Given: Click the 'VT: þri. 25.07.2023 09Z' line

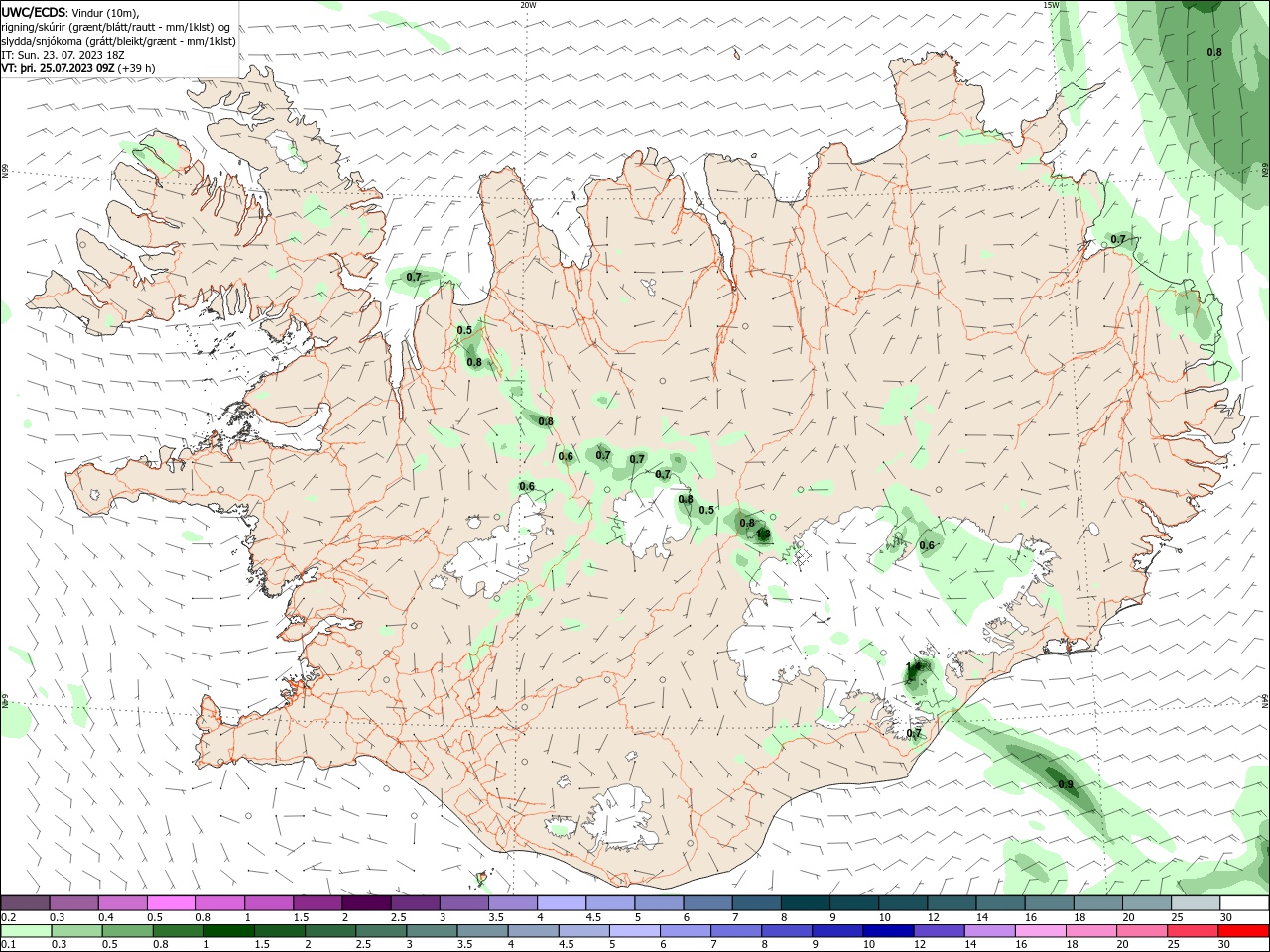Looking at the screenshot, I should coord(58,68).
